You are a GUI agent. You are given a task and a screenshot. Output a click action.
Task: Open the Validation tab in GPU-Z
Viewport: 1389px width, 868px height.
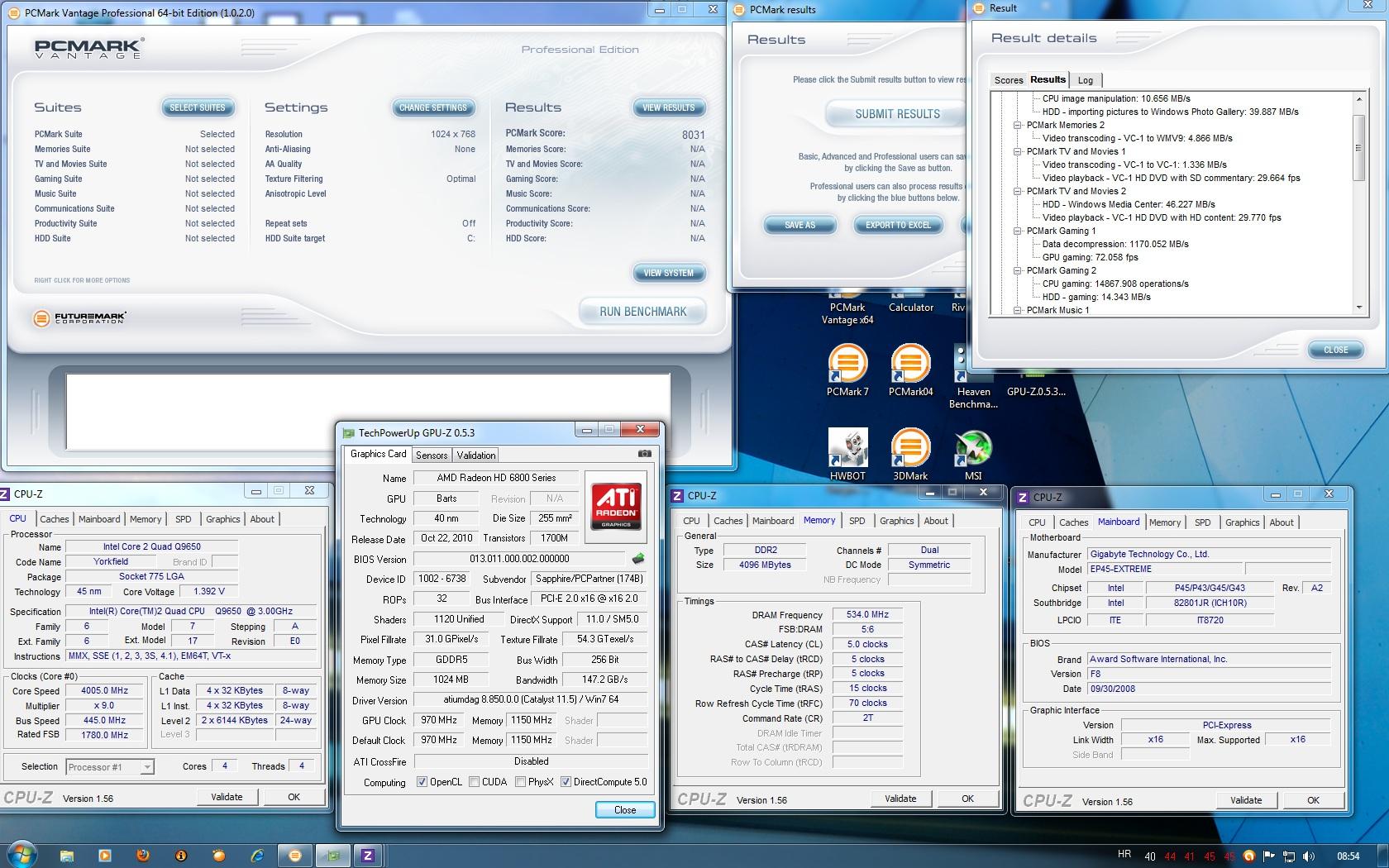tap(476, 455)
